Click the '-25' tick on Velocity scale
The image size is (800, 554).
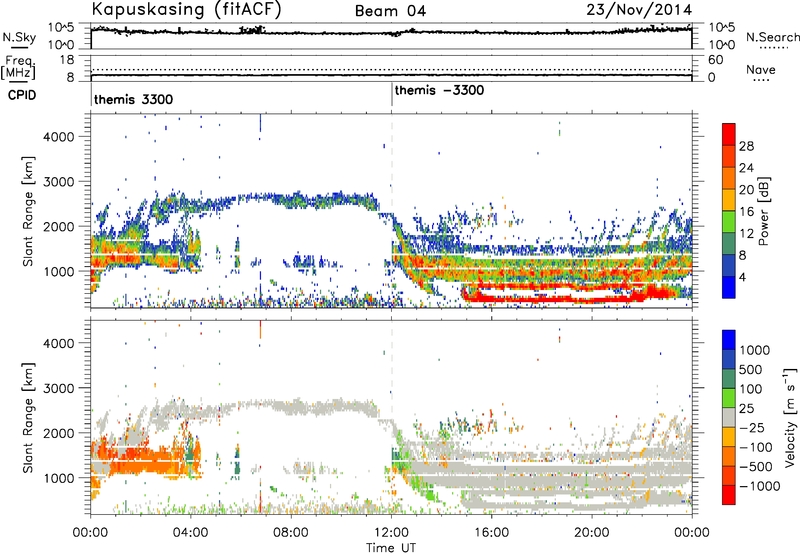tap(752, 427)
